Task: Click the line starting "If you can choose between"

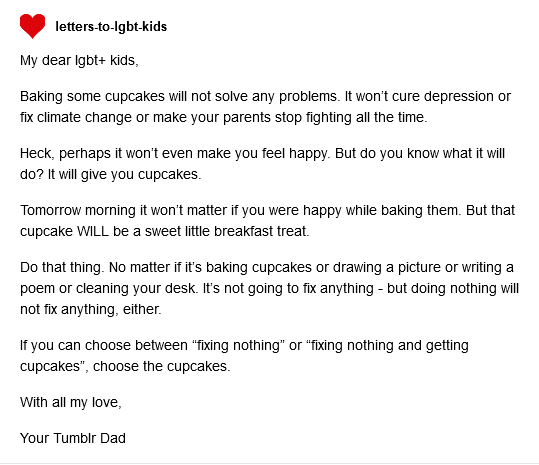Action: (x=244, y=345)
